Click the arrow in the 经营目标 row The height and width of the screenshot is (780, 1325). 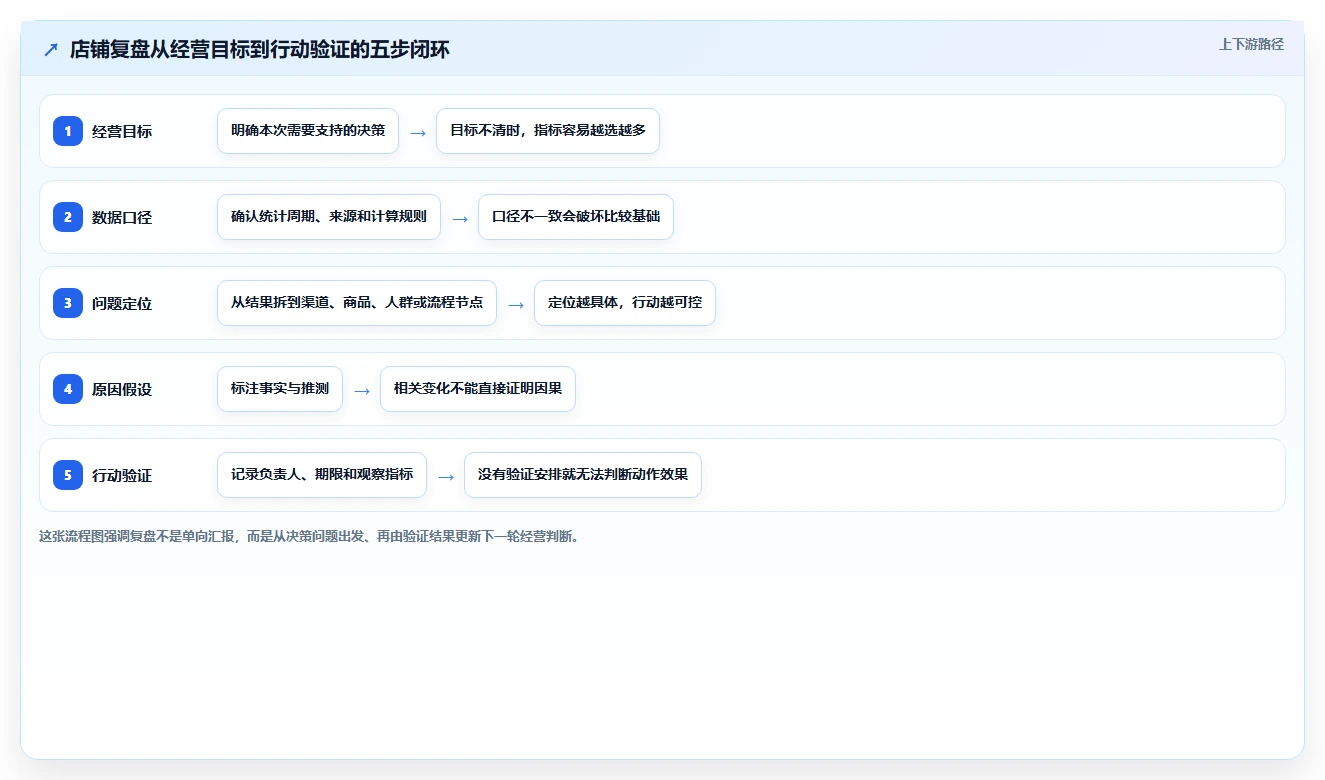pyautogui.click(x=418, y=132)
